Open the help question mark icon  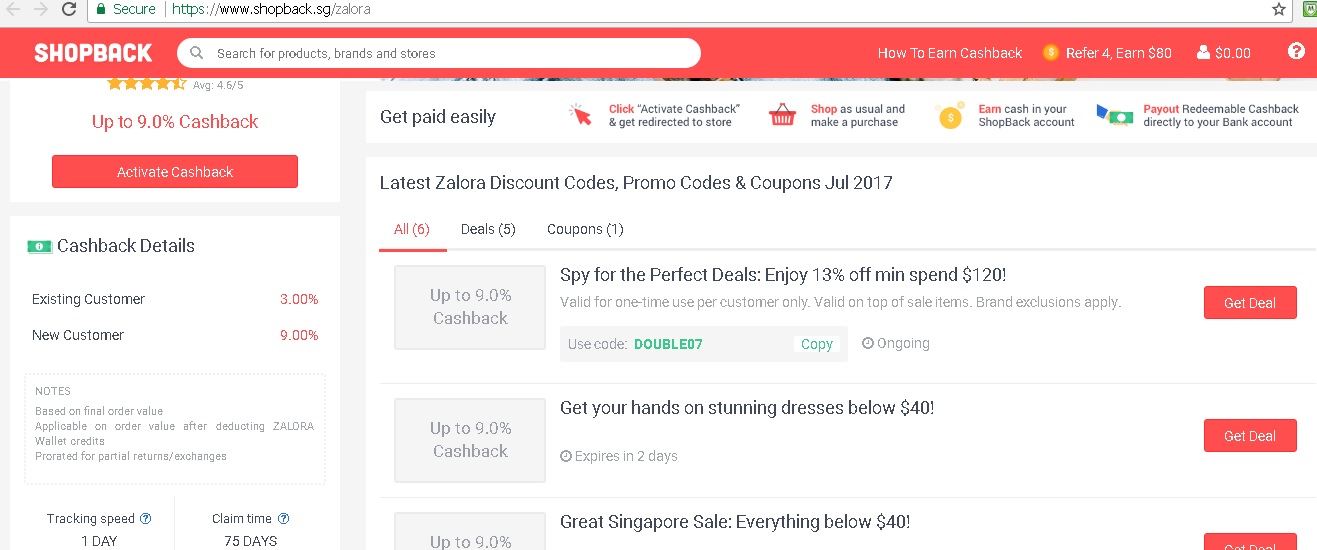1296,52
